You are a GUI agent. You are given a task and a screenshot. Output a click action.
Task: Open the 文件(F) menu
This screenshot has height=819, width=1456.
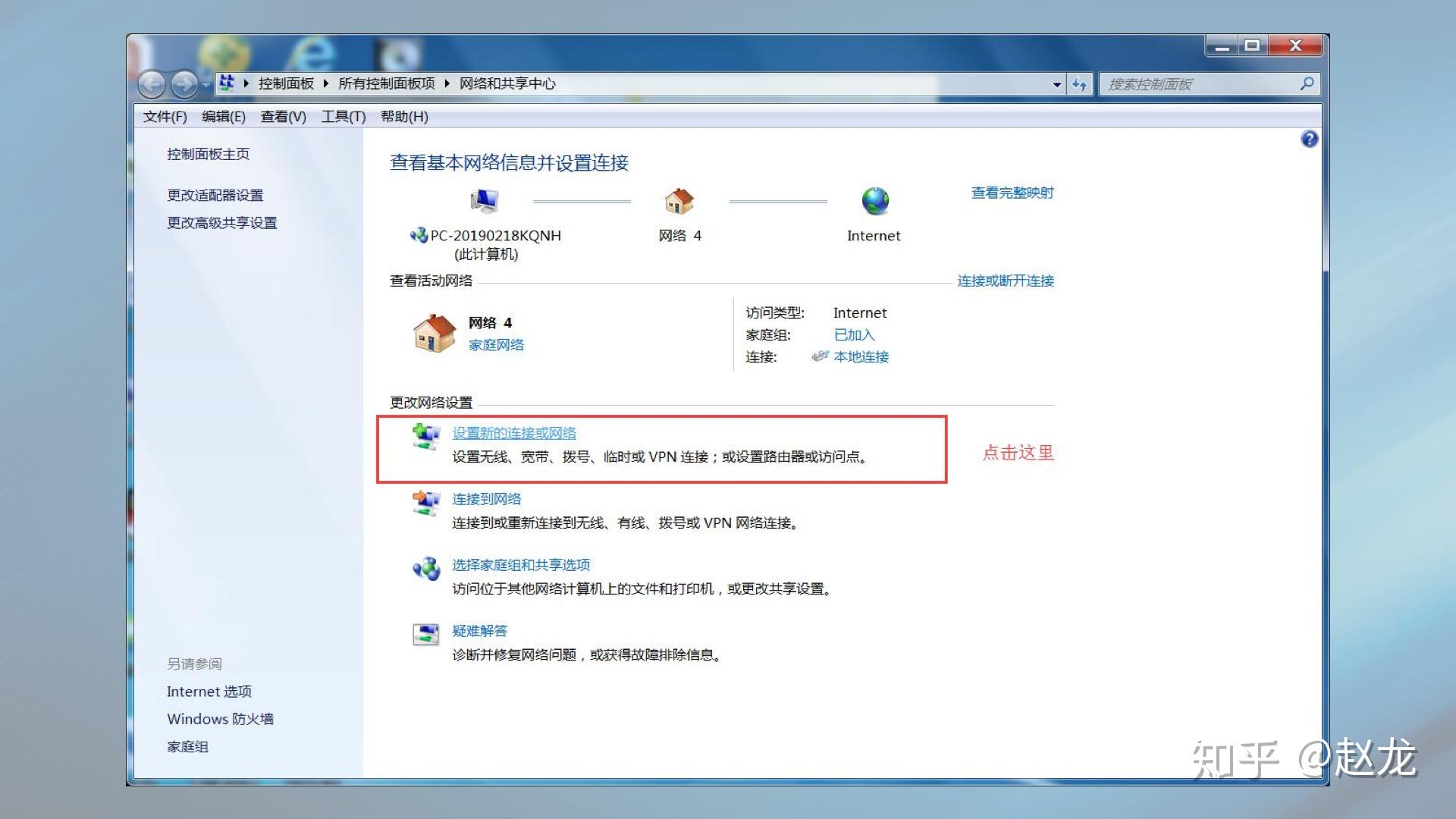(165, 117)
